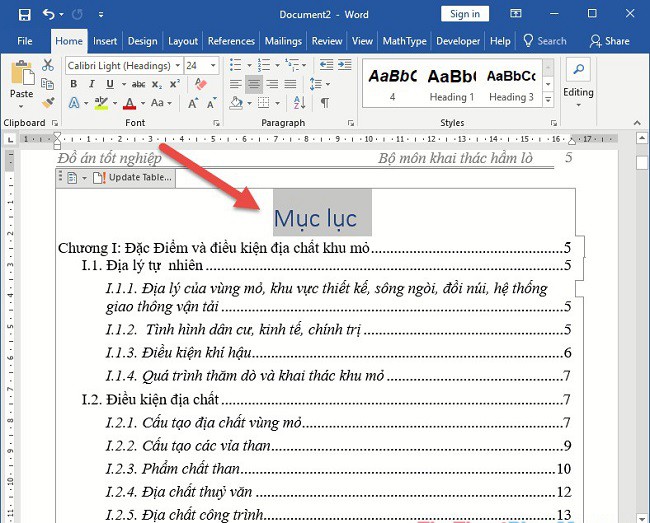Increase font size with the grow icon

pos(193,103)
